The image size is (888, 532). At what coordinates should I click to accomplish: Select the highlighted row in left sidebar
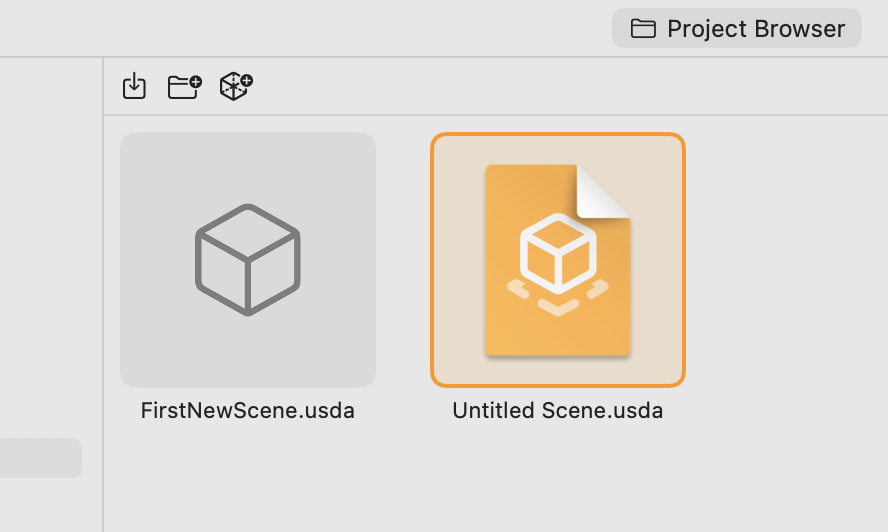coord(40,458)
